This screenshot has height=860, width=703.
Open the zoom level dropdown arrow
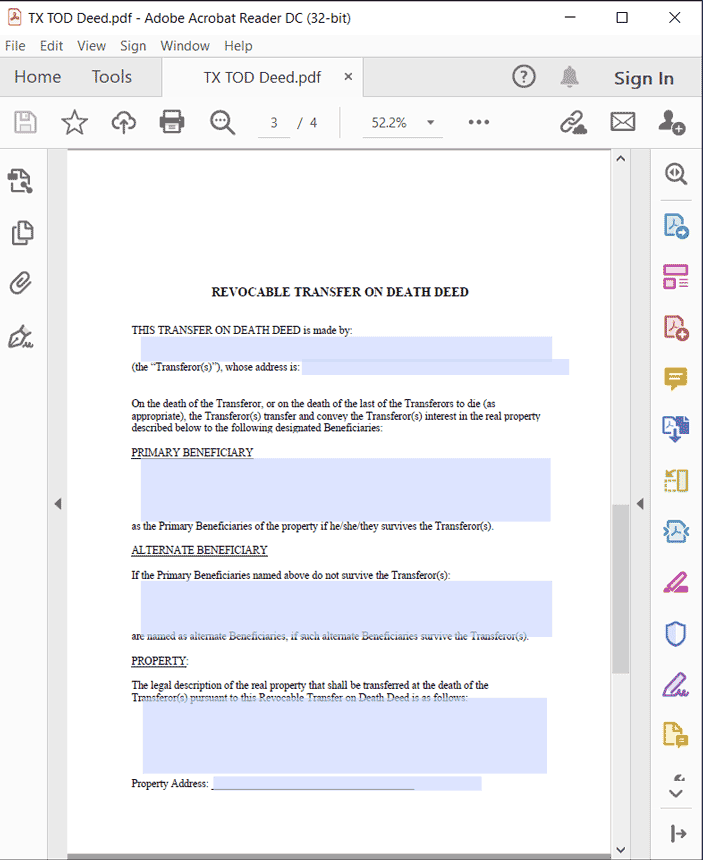point(430,122)
